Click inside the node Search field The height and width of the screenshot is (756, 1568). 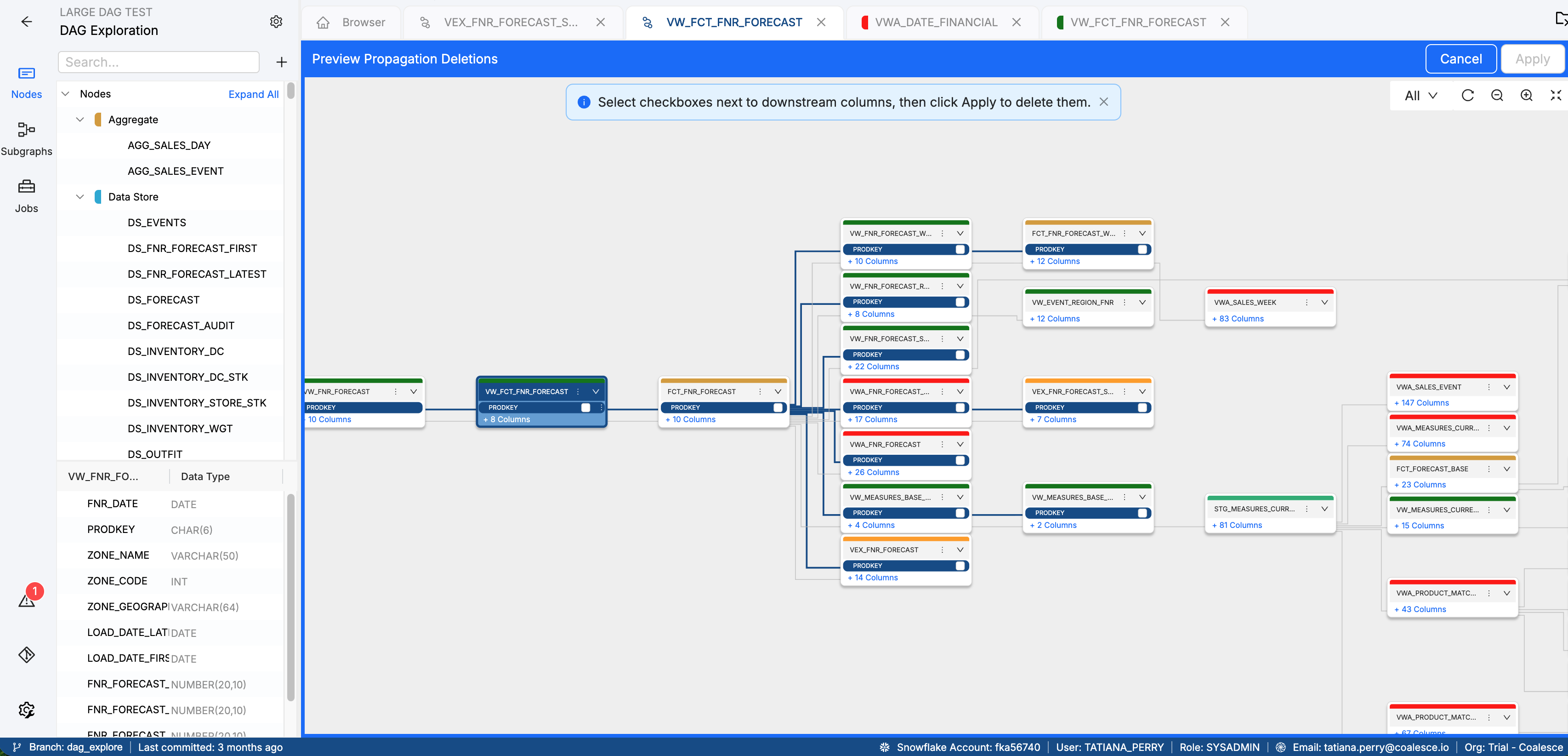pos(158,62)
